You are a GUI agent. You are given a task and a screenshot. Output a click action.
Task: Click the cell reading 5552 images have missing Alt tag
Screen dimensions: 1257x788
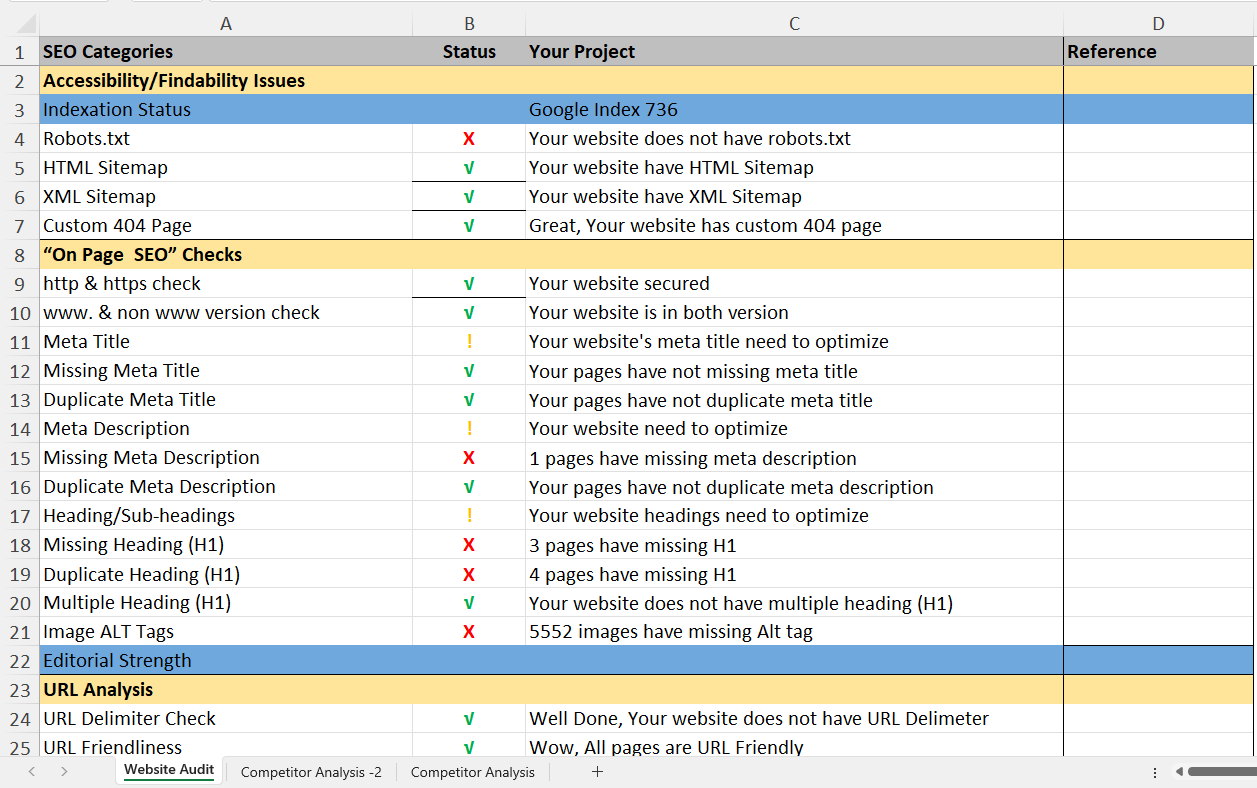point(793,631)
